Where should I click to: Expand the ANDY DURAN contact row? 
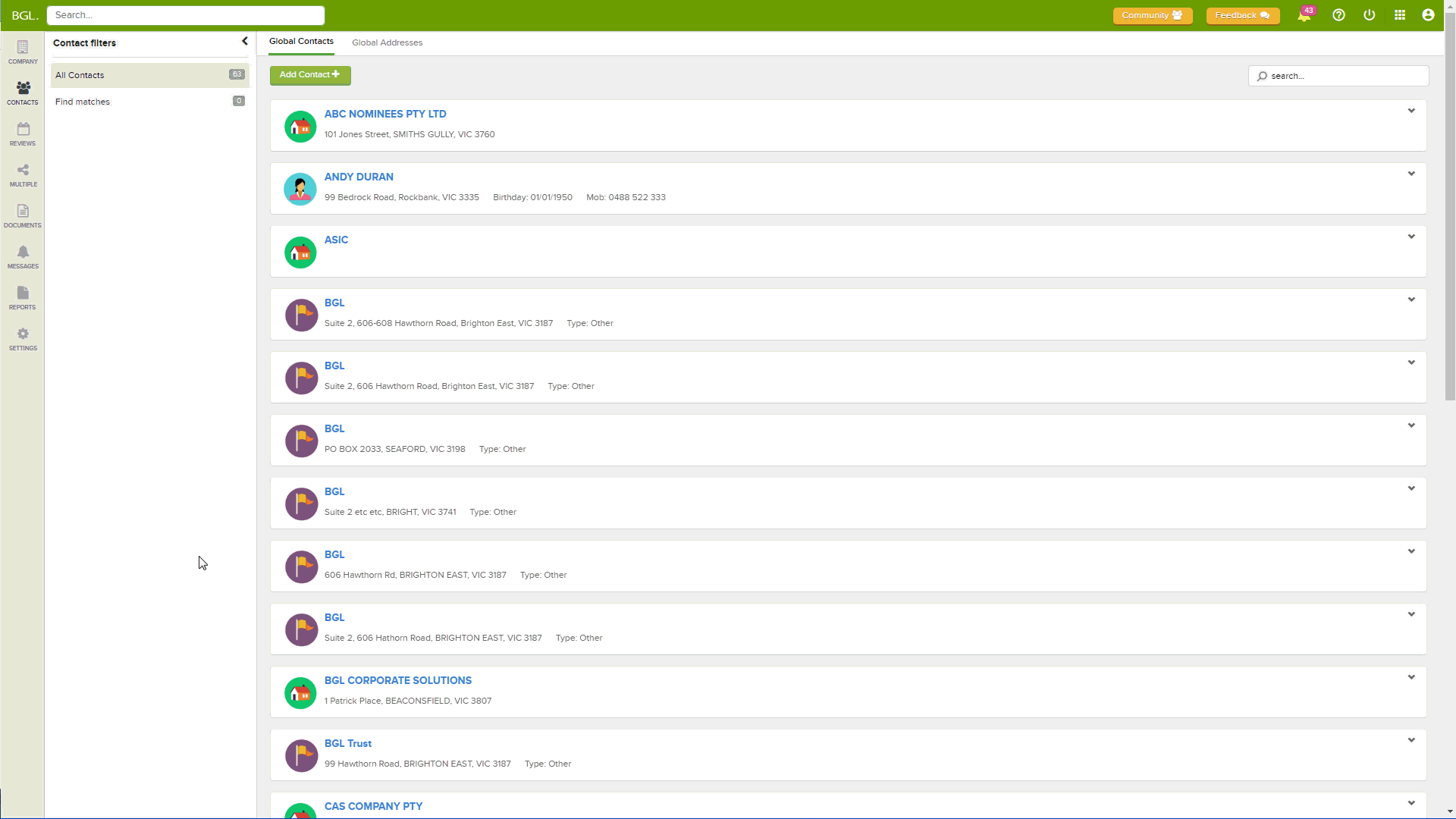pos(1411,174)
